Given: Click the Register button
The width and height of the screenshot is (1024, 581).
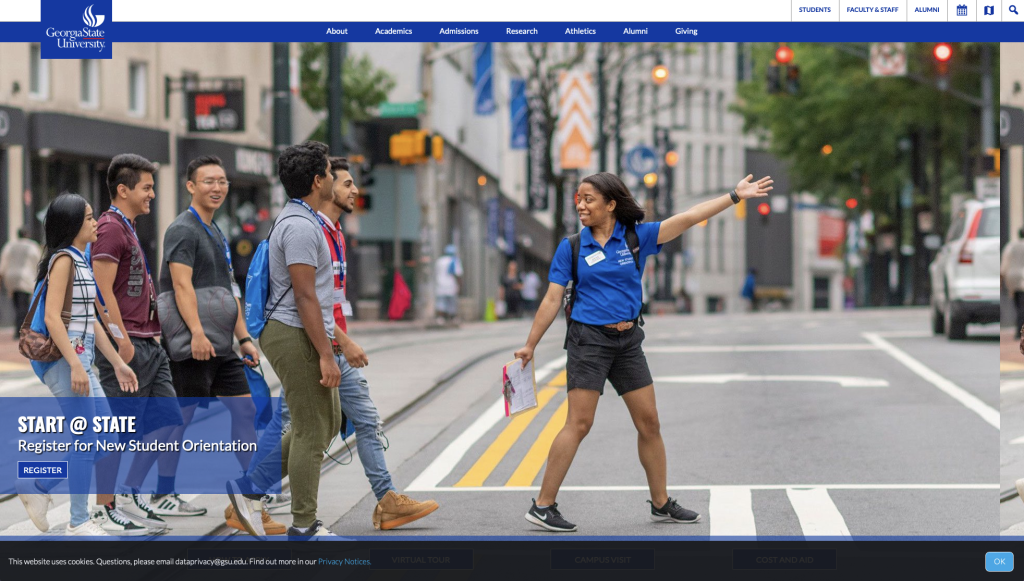Looking at the screenshot, I should (x=42, y=470).
